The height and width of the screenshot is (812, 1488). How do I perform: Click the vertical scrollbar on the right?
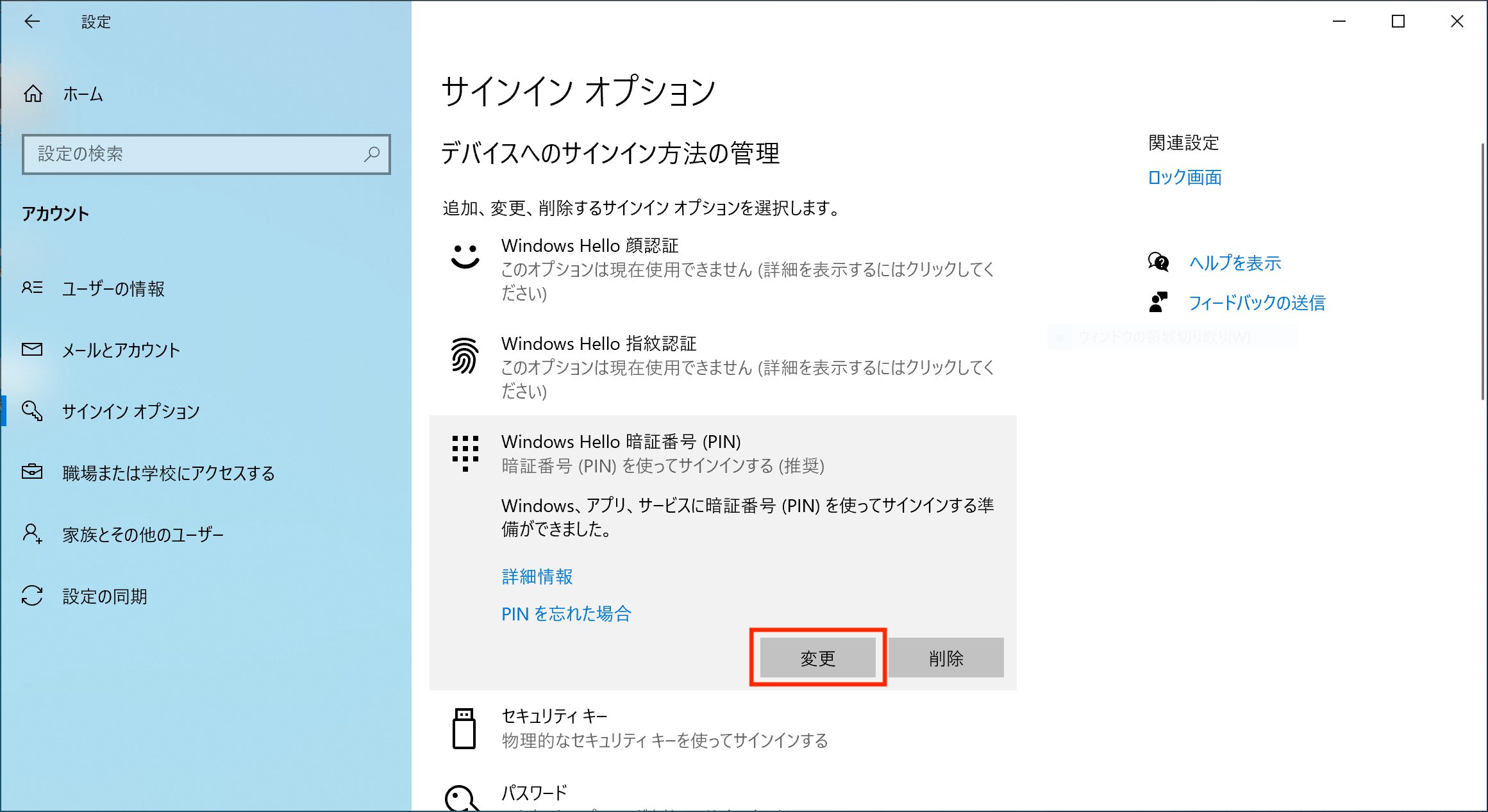pyautogui.click(x=1483, y=272)
